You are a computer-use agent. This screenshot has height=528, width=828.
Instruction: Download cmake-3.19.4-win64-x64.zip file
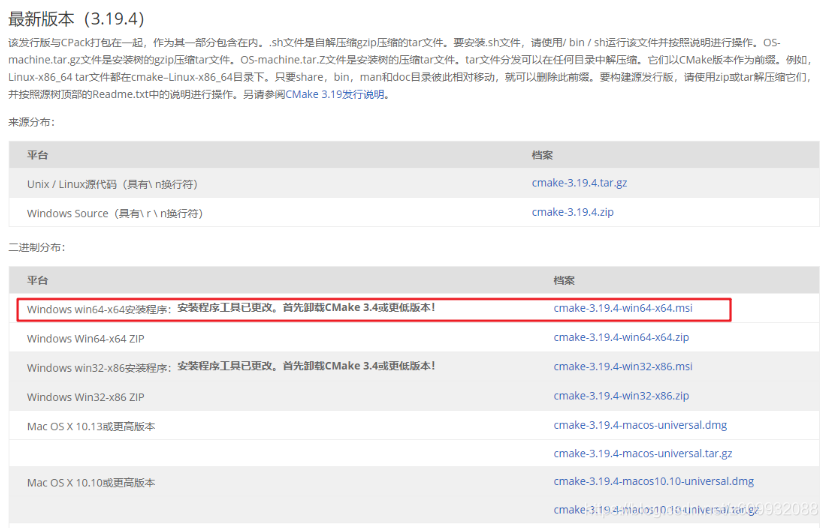(x=621, y=337)
